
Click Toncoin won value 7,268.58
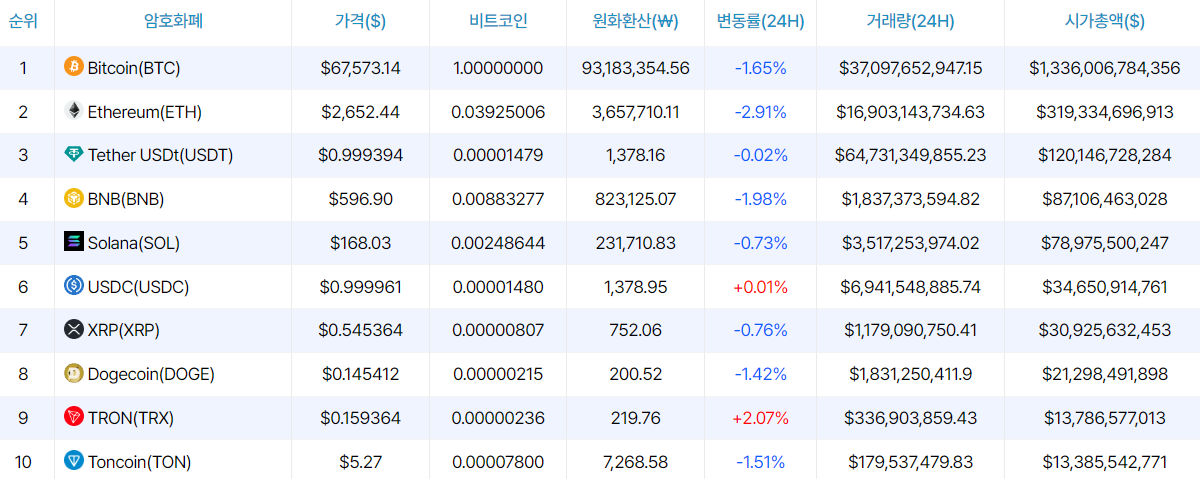pyautogui.click(x=636, y=462)
